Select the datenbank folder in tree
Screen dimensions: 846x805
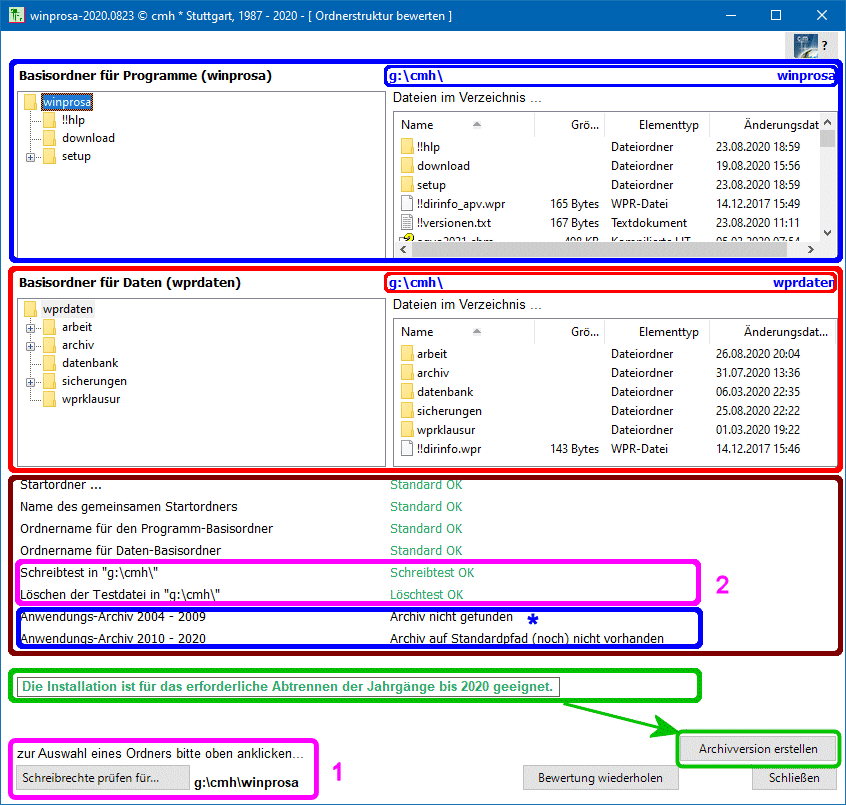click(x=89, y=363)
